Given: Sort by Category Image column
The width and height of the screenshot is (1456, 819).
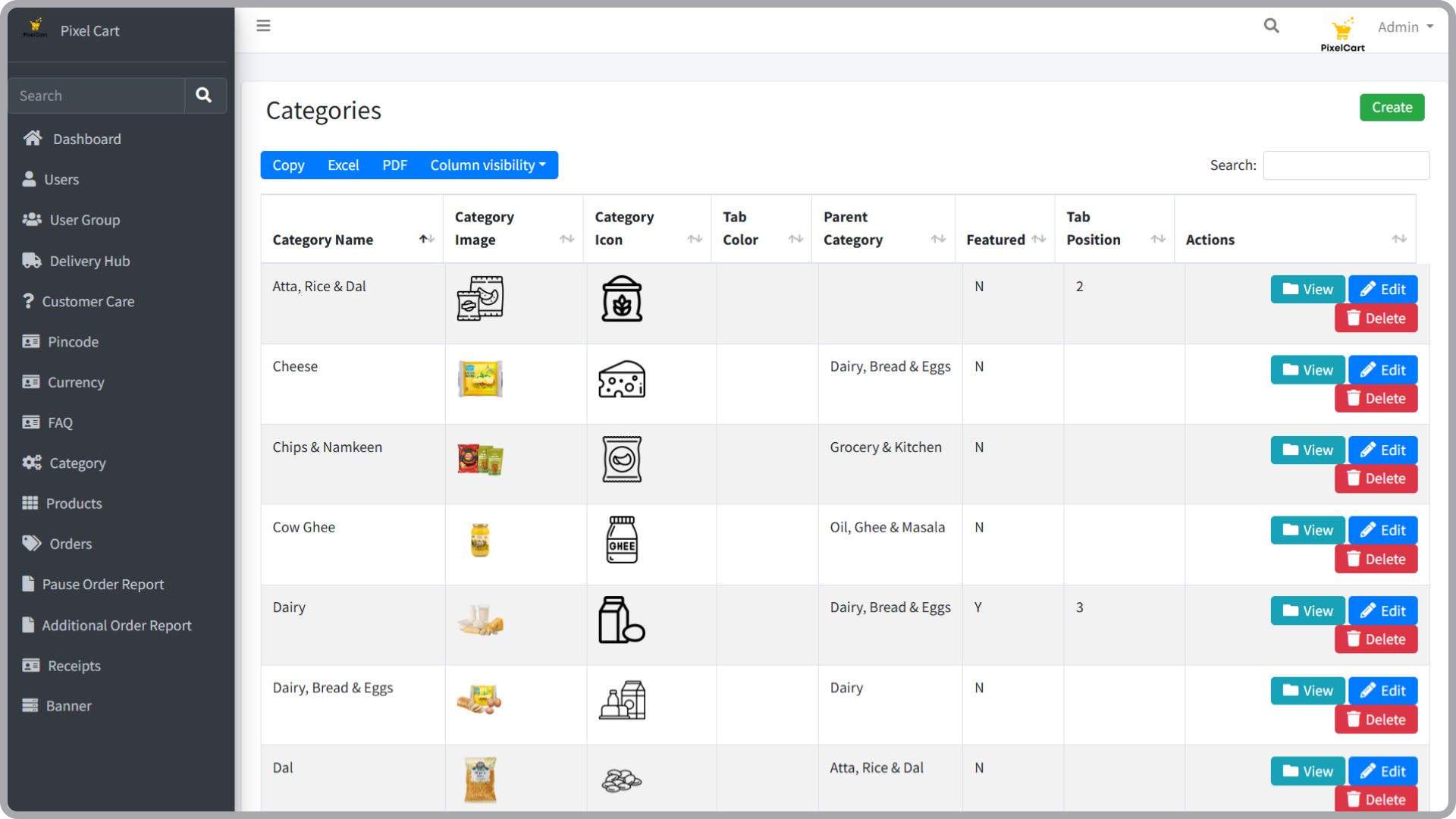Looking at the screenshot, I should pyautogui.click(x=513, y=228).
